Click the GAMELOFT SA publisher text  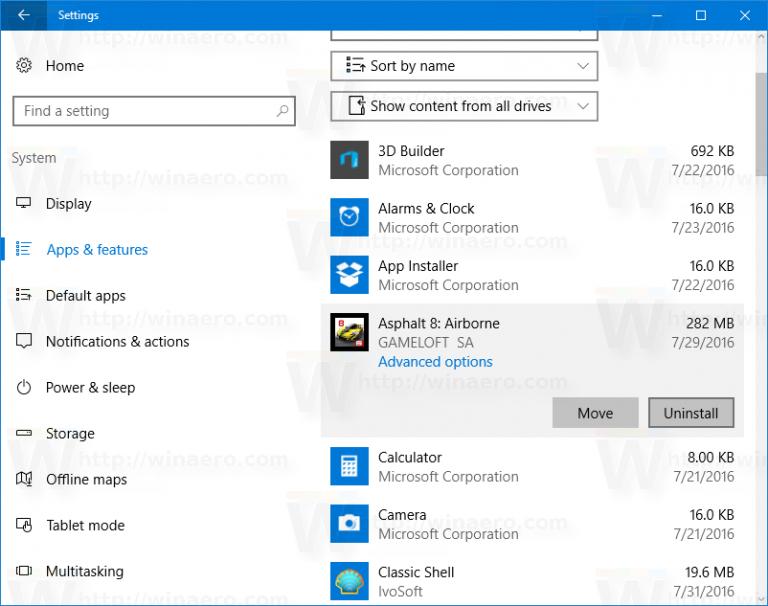pos(426,342)
